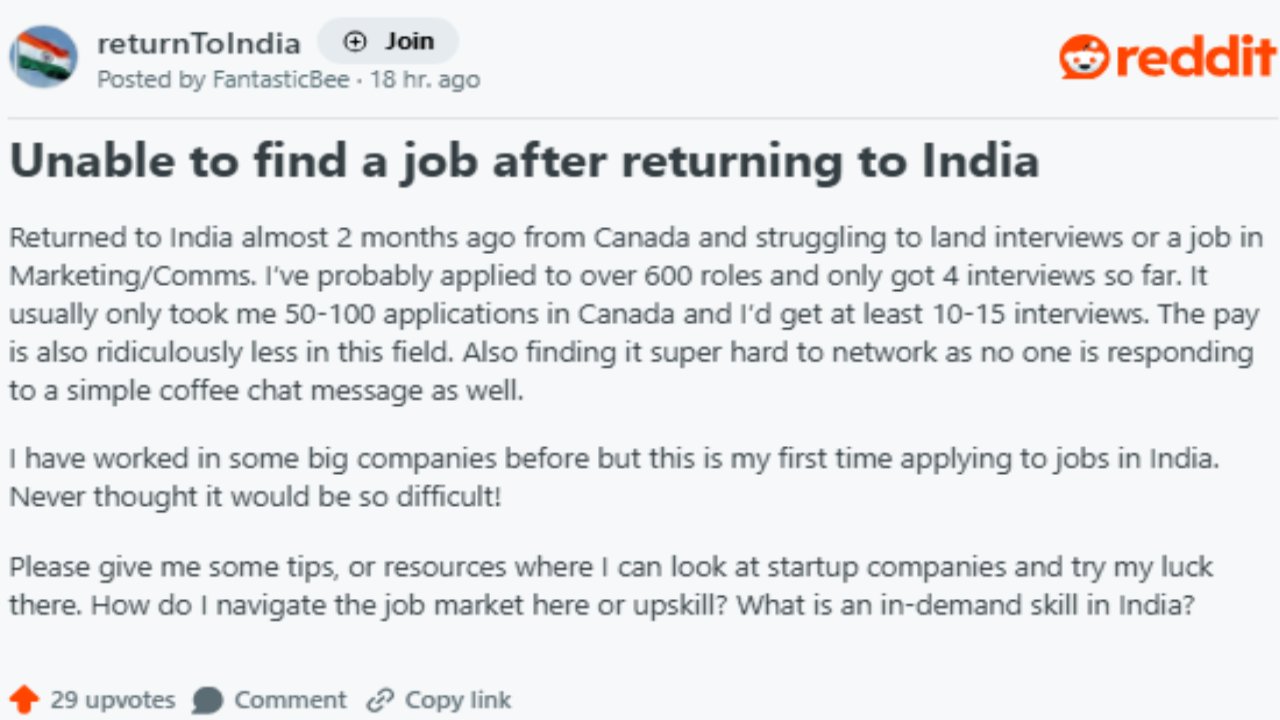Open comments via the speech bubble icon
1280x720 pixels.
point(206,699)
